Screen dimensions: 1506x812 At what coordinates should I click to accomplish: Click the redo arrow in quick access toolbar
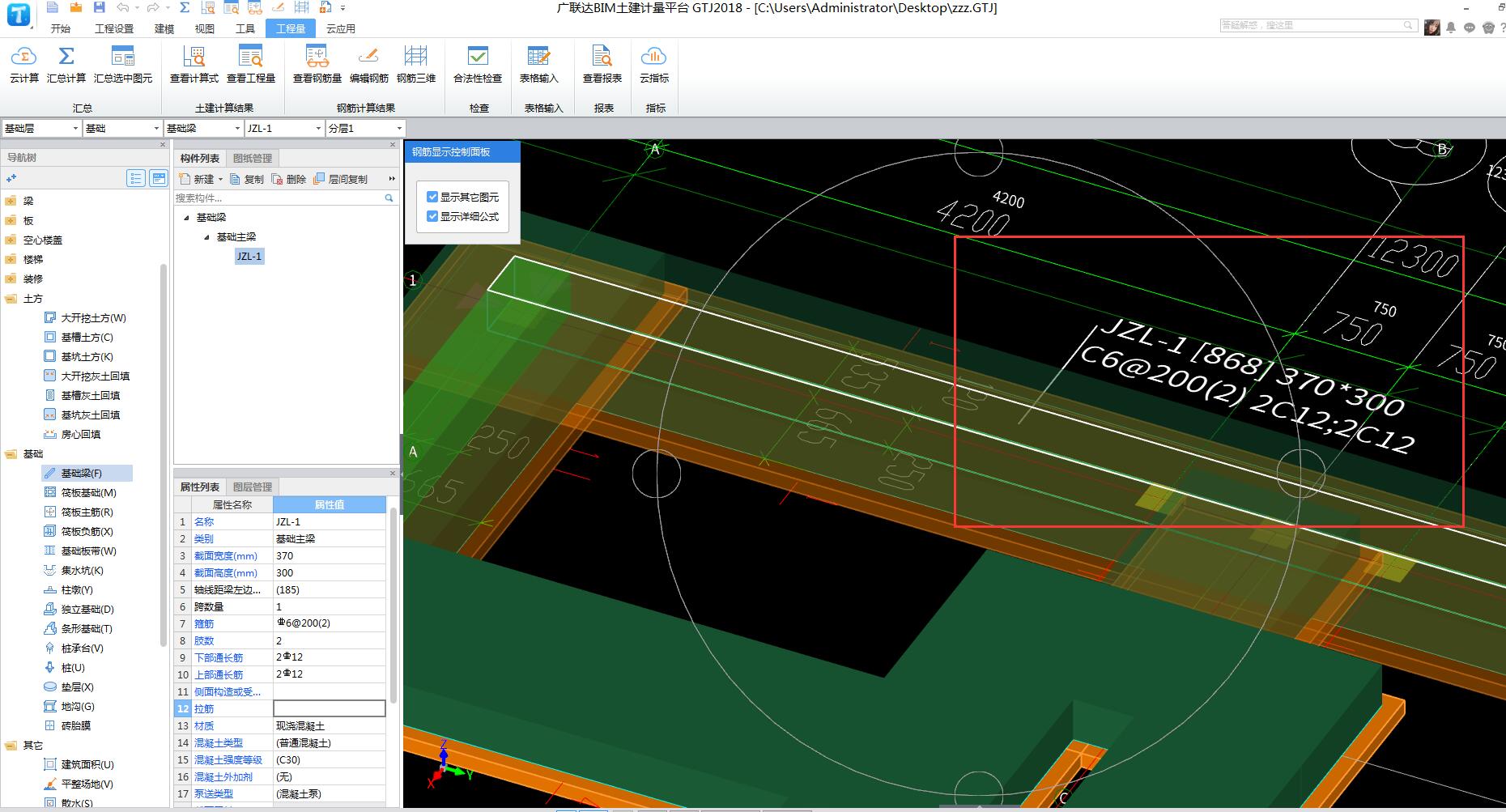pyautogui.click(x=152, y=7)
